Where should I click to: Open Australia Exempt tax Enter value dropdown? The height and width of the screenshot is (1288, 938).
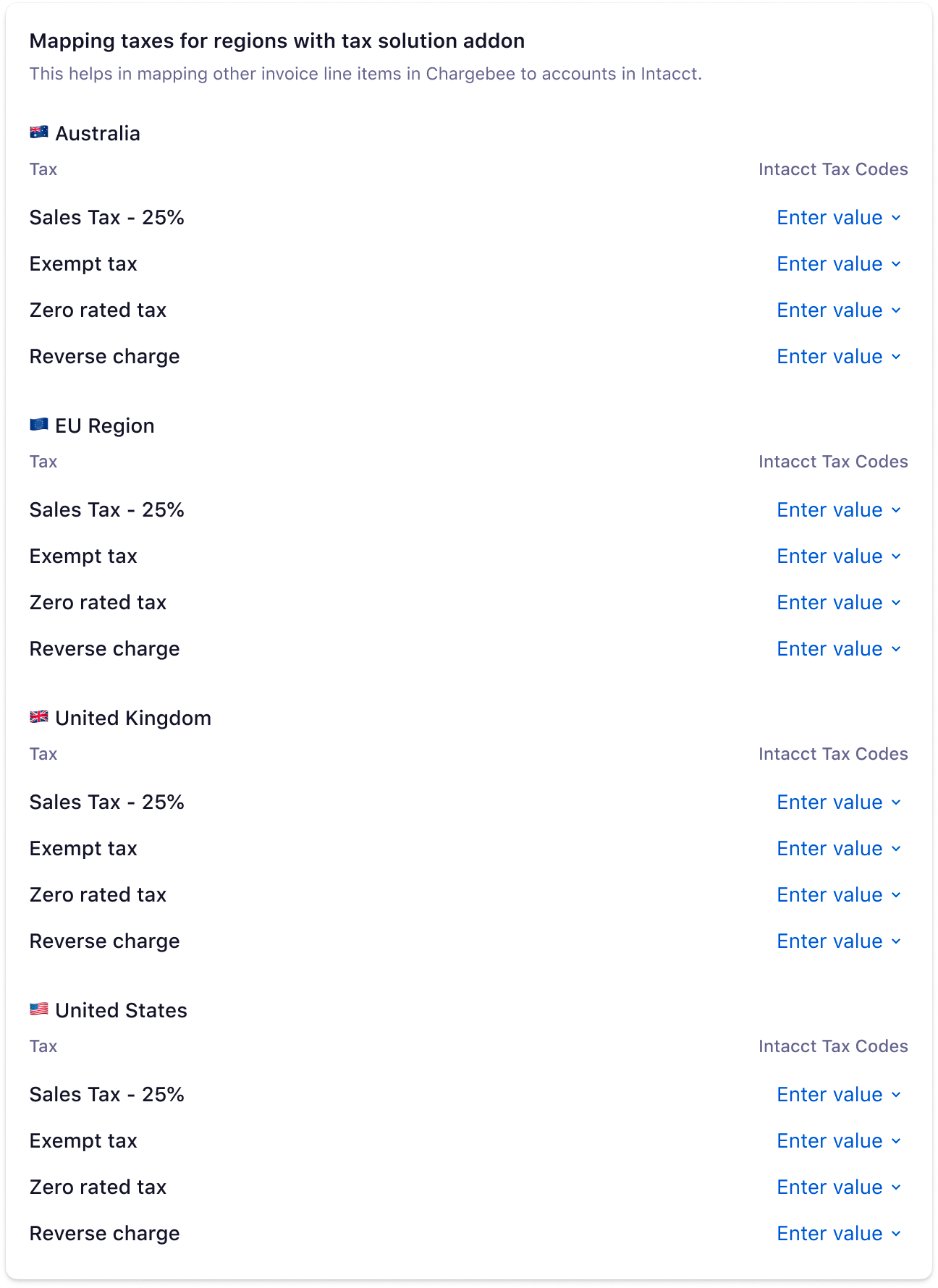pyautogui.click(x=839, y=264)
